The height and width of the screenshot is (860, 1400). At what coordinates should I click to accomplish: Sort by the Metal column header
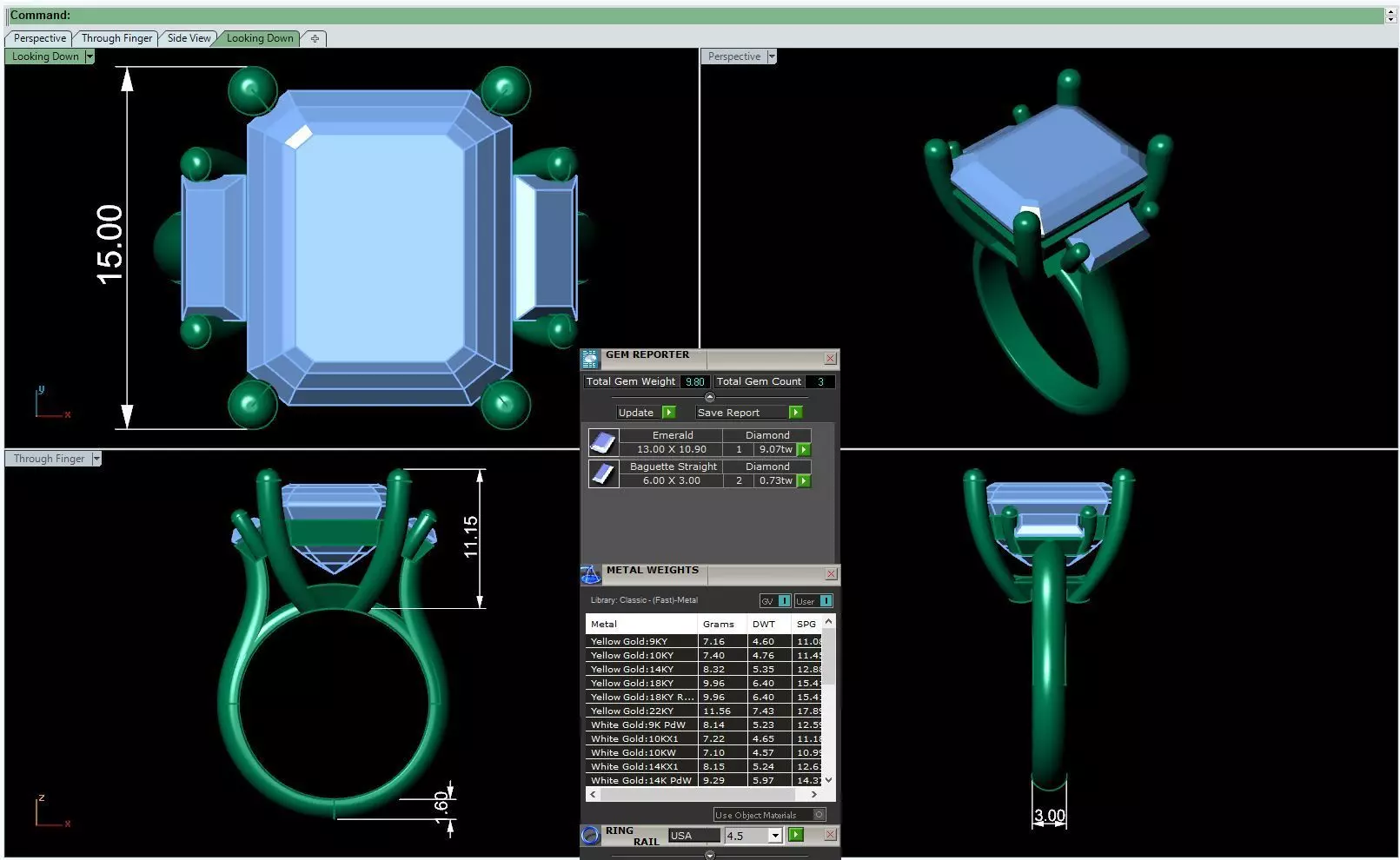(641, 624)
